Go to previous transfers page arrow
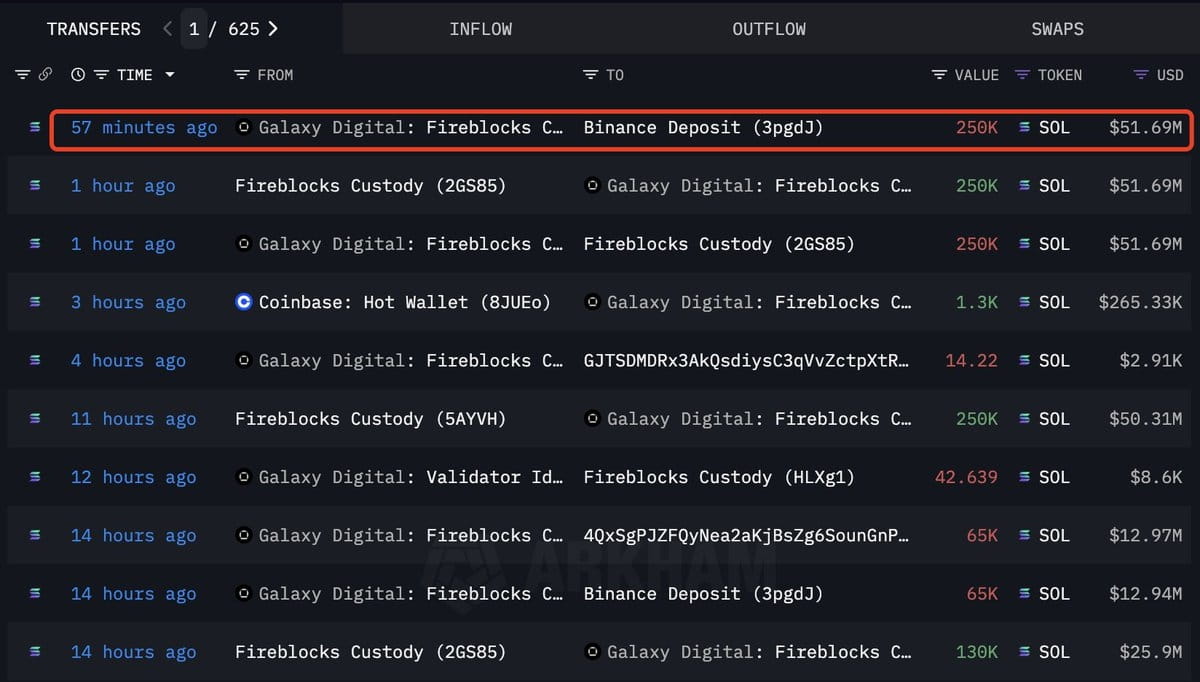Viewport: 1200px width, 682px height. 167,29
